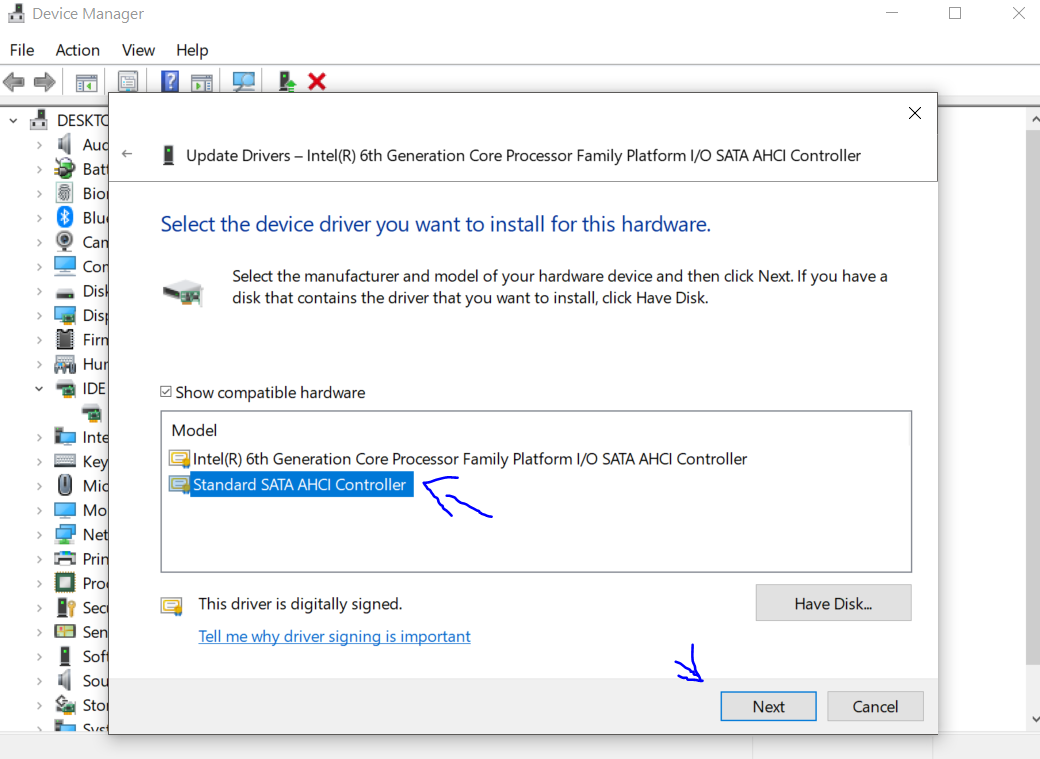1040x759 pixels.
Task: Collapse the DESKTOP root tree node
Action: point(13,121)
